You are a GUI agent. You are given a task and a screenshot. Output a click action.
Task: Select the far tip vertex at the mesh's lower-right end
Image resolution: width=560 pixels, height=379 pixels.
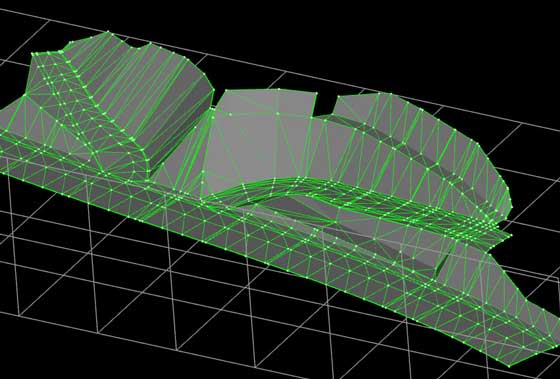[509, 366]
